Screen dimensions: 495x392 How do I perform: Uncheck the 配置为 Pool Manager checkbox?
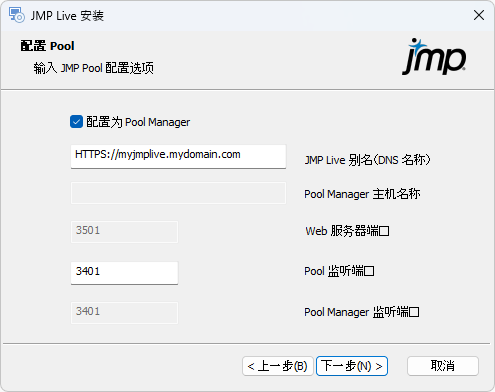tap(76, 122)
